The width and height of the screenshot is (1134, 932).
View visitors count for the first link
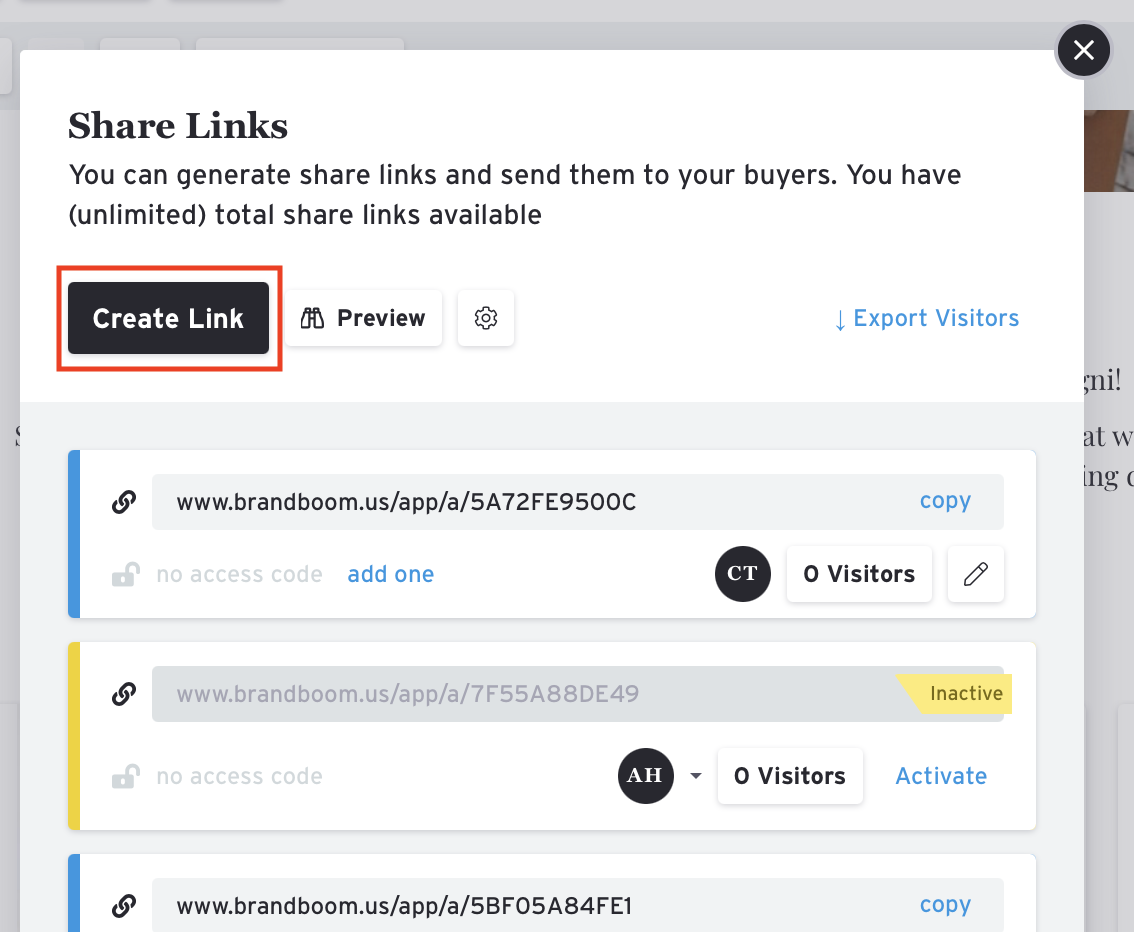[858, 573]
